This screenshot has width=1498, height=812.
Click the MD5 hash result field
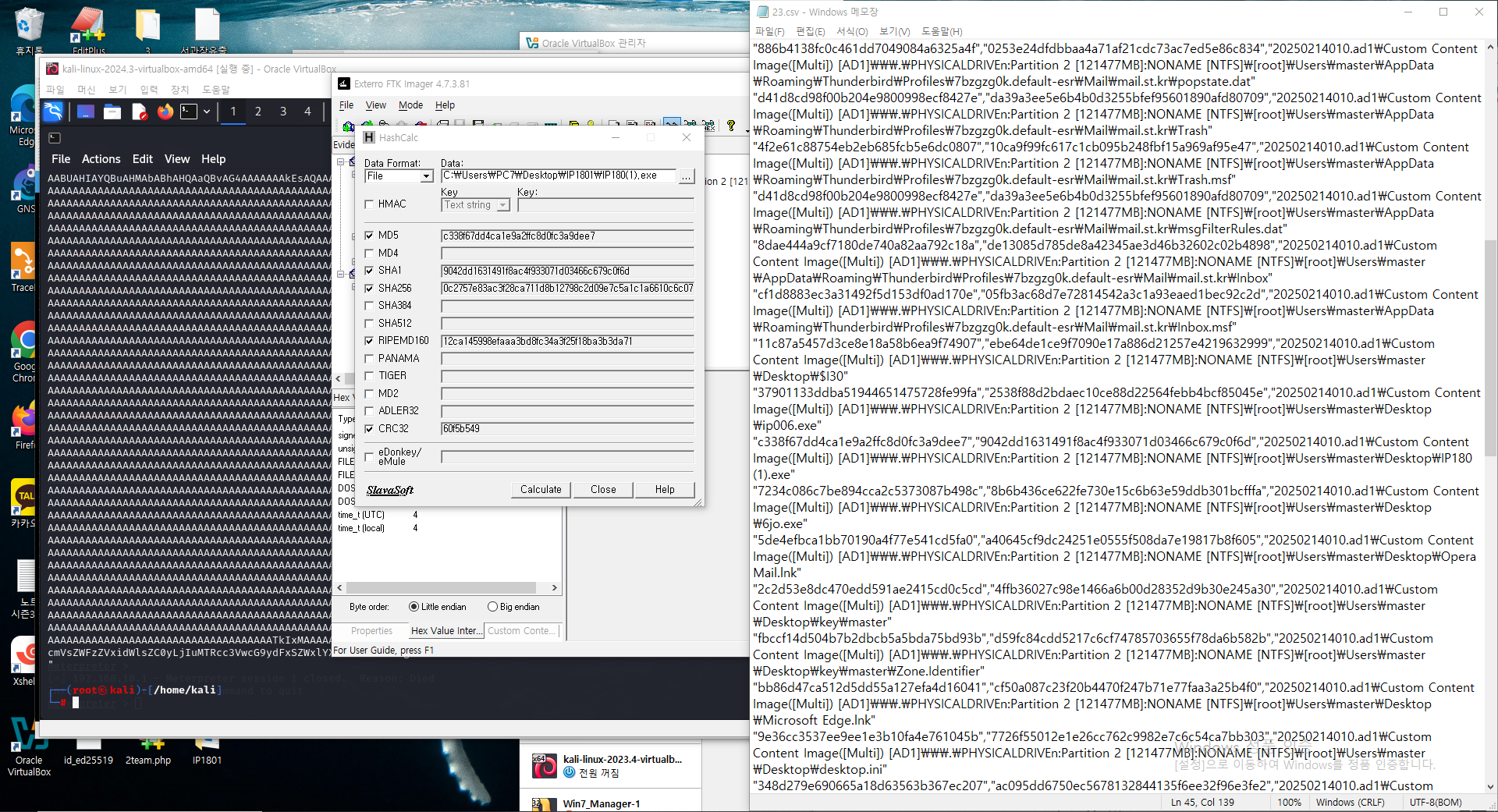[567, 236]
